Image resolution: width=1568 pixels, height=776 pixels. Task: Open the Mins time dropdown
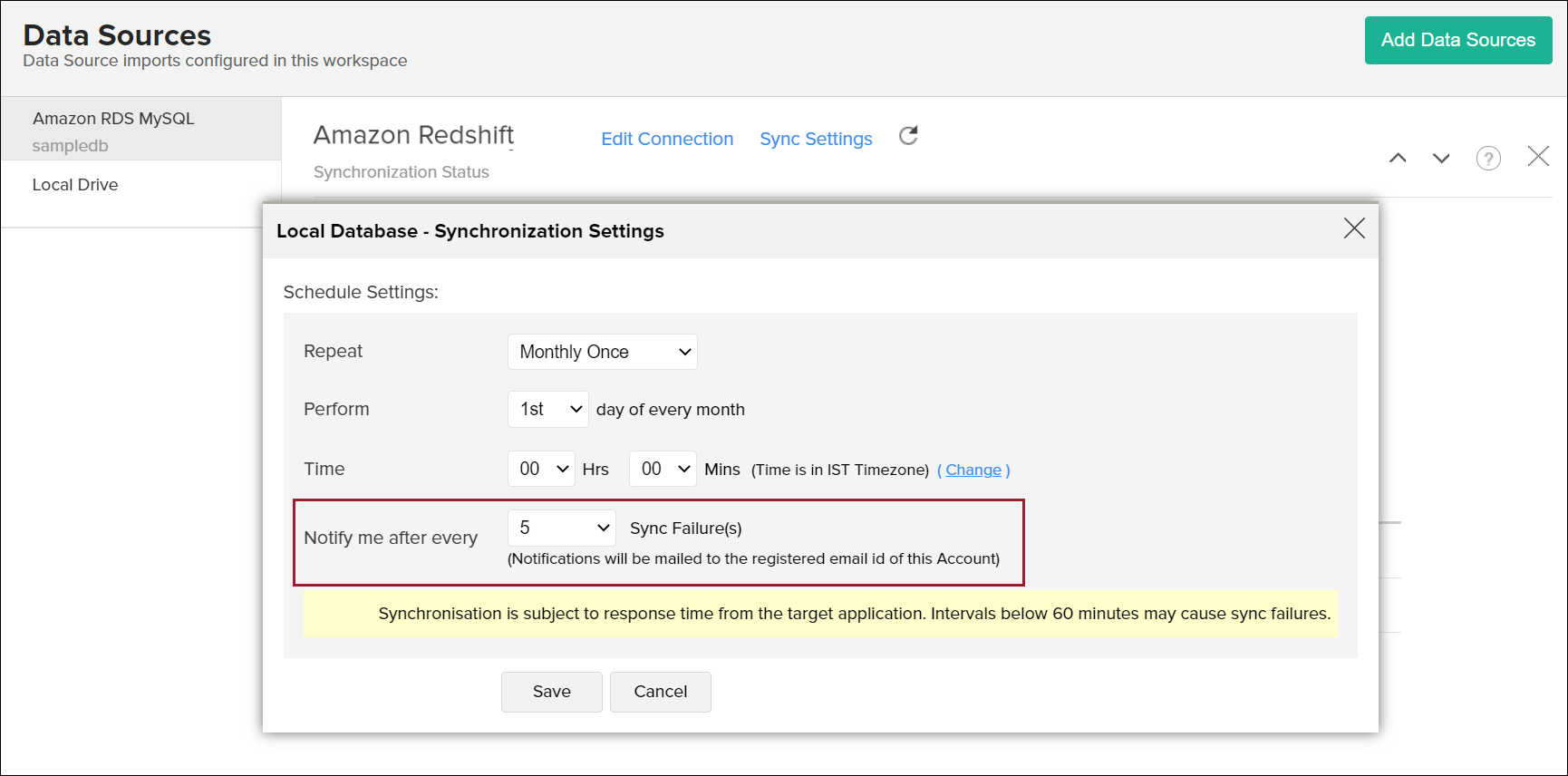[663, 469]
